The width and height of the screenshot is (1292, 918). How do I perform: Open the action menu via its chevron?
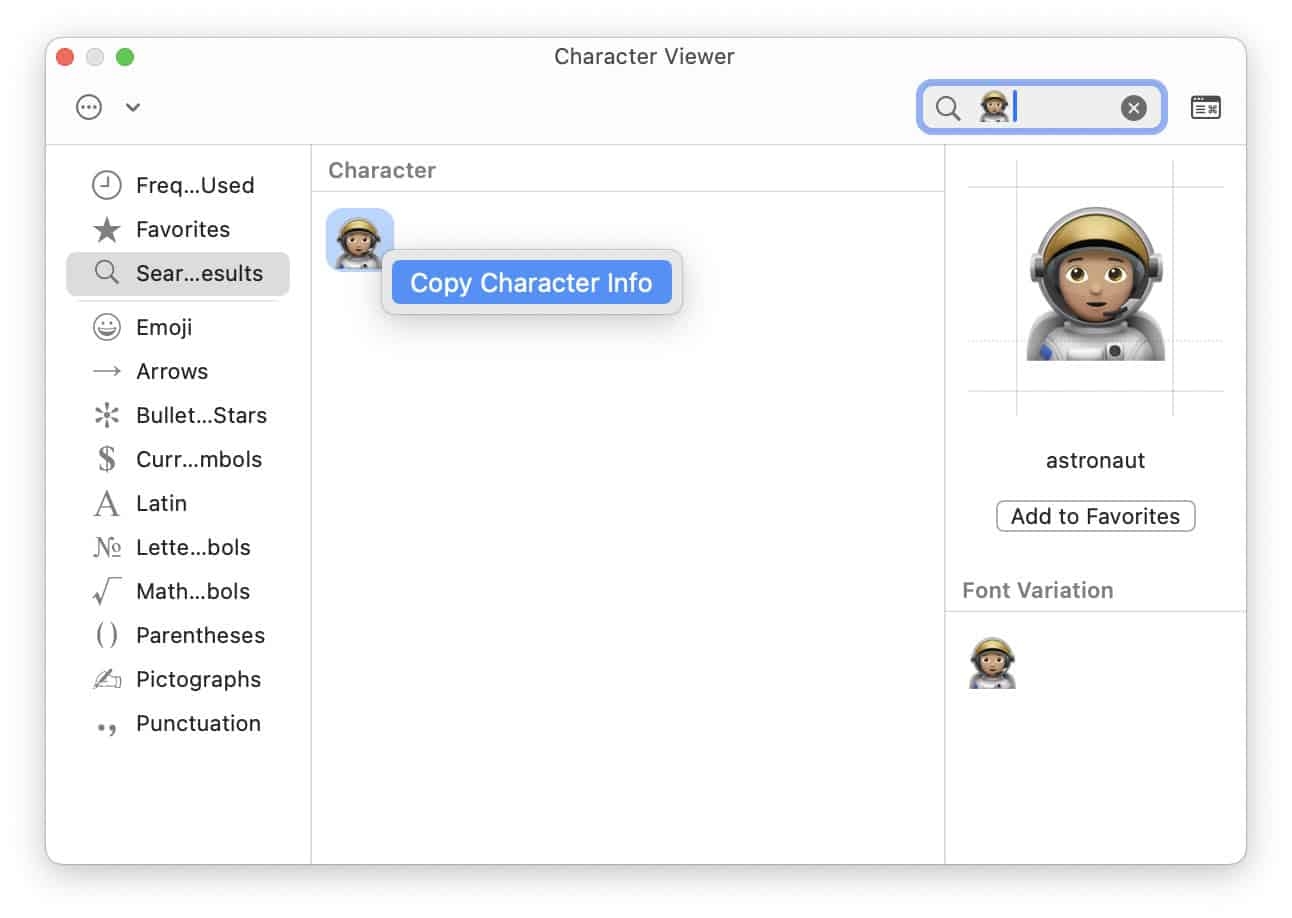click(131, 107)
